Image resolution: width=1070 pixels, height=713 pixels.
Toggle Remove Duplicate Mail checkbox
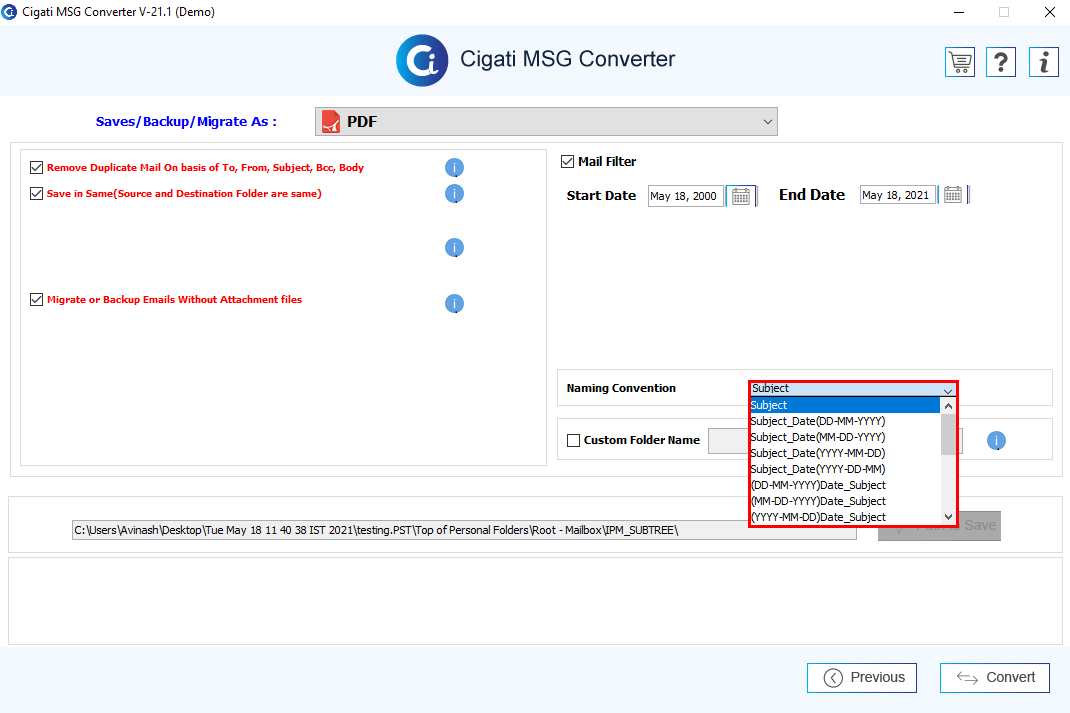click(37, 168)
